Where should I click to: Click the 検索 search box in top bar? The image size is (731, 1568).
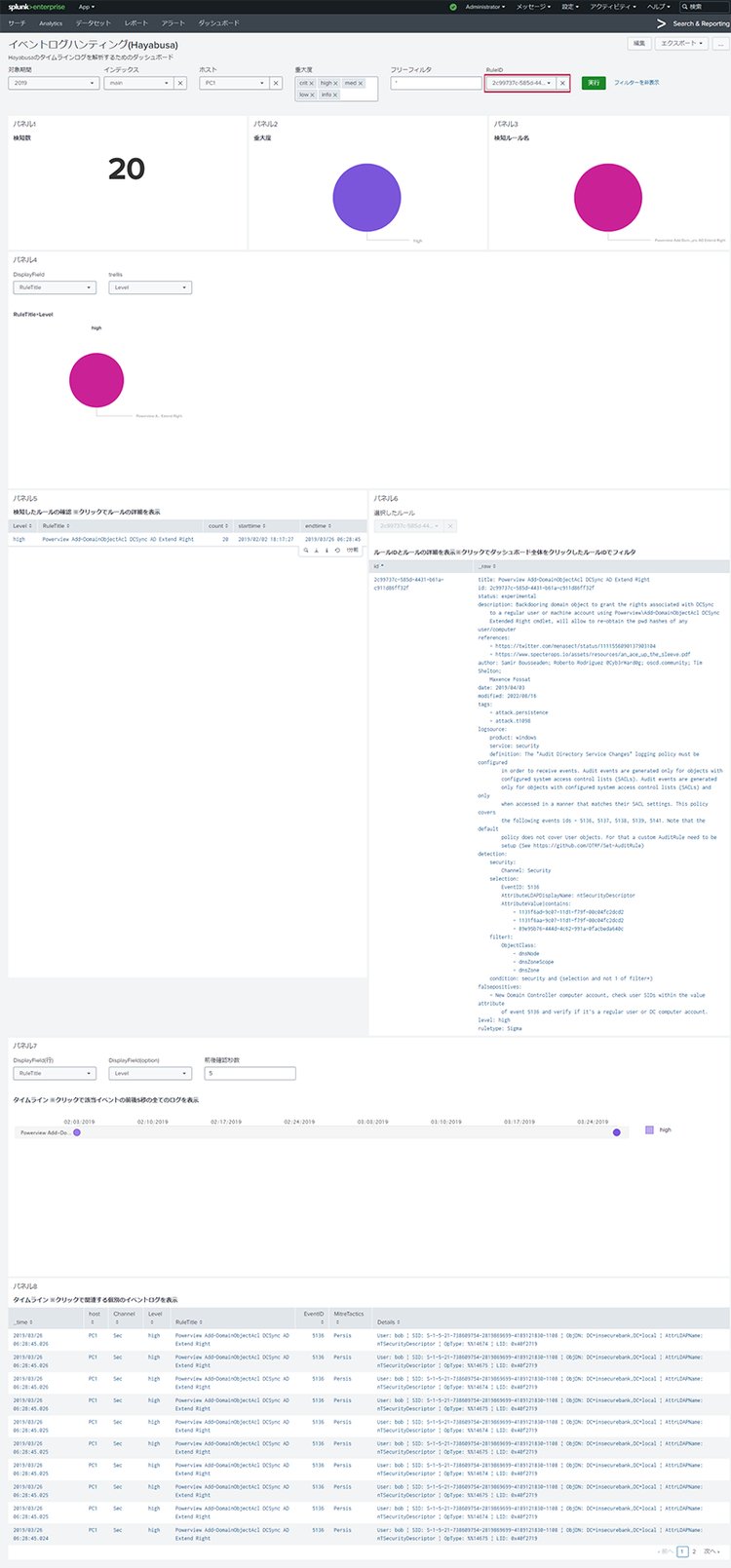pyautogui.click(x=704, y=7)
